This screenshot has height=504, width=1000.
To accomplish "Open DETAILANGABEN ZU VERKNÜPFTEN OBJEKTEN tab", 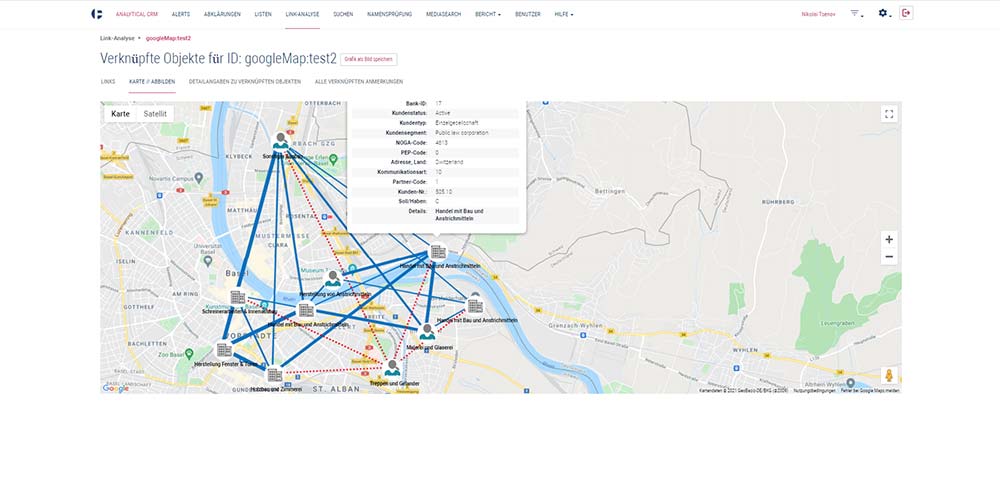I will click(x=245, y=82).
